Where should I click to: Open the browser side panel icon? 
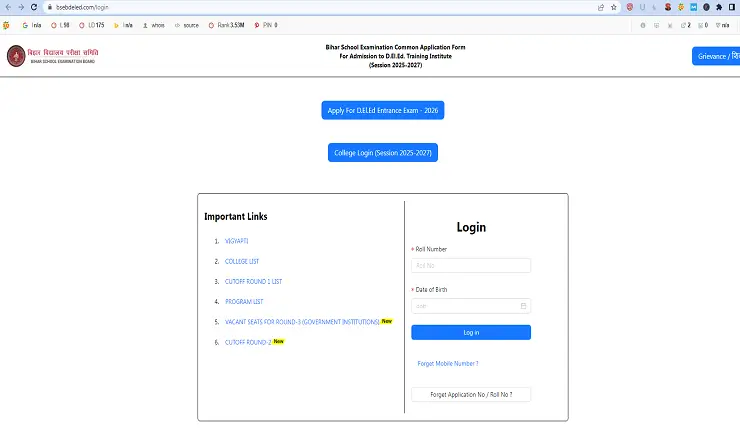pos(731,7)
